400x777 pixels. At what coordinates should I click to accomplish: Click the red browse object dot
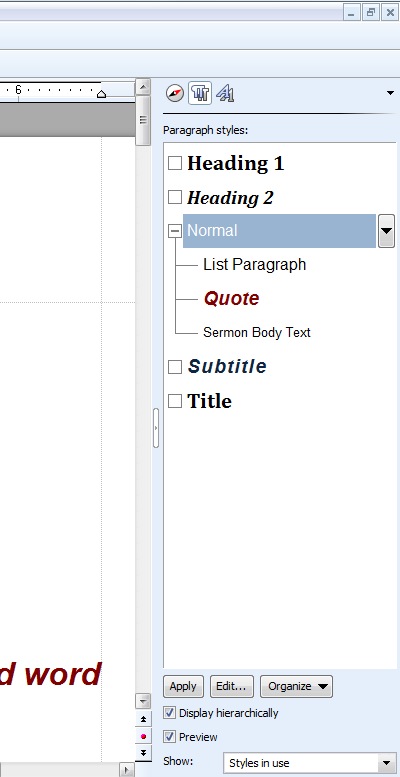pos(143,736)
